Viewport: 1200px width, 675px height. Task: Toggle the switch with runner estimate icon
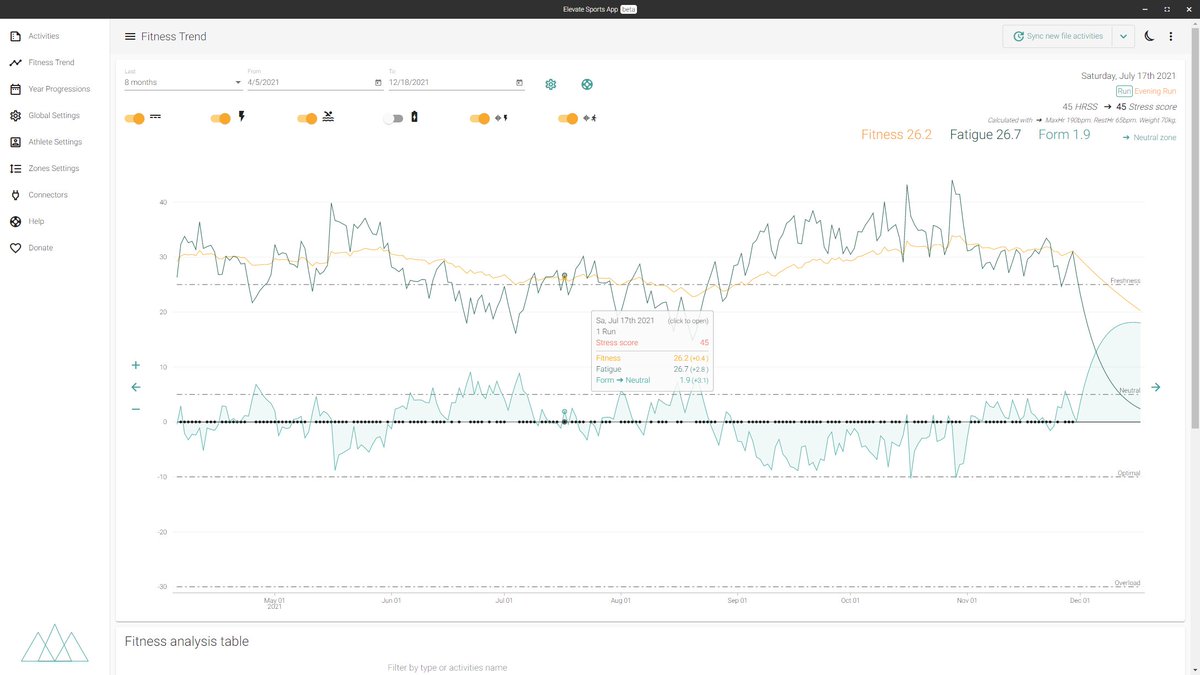pyautogui.click(x=568, y=118)
